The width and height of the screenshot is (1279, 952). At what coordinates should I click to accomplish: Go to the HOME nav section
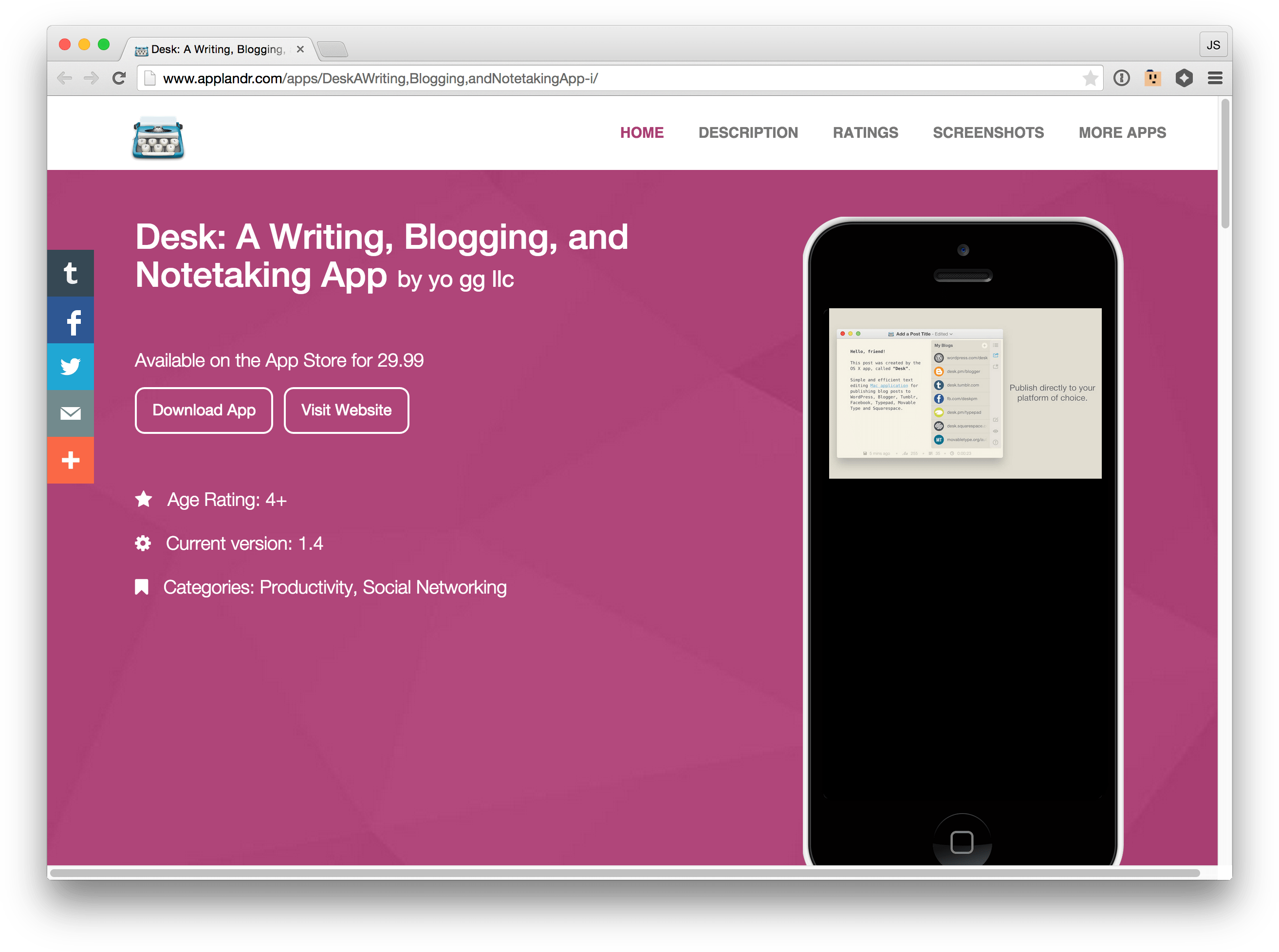pyautogui.click(x=642, y=132)
